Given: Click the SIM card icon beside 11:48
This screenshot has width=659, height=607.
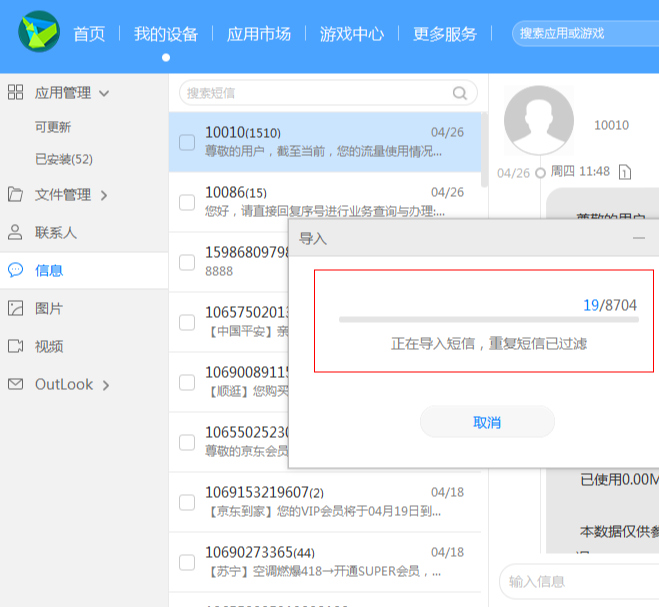Looking at the screenshot, I should [x=625, y=172].
